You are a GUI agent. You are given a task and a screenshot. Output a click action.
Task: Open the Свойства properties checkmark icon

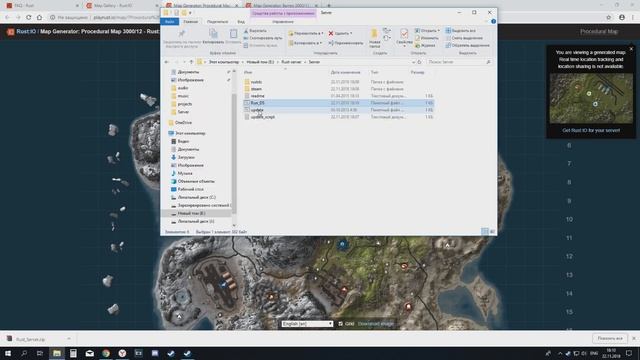tap(404, 33)
